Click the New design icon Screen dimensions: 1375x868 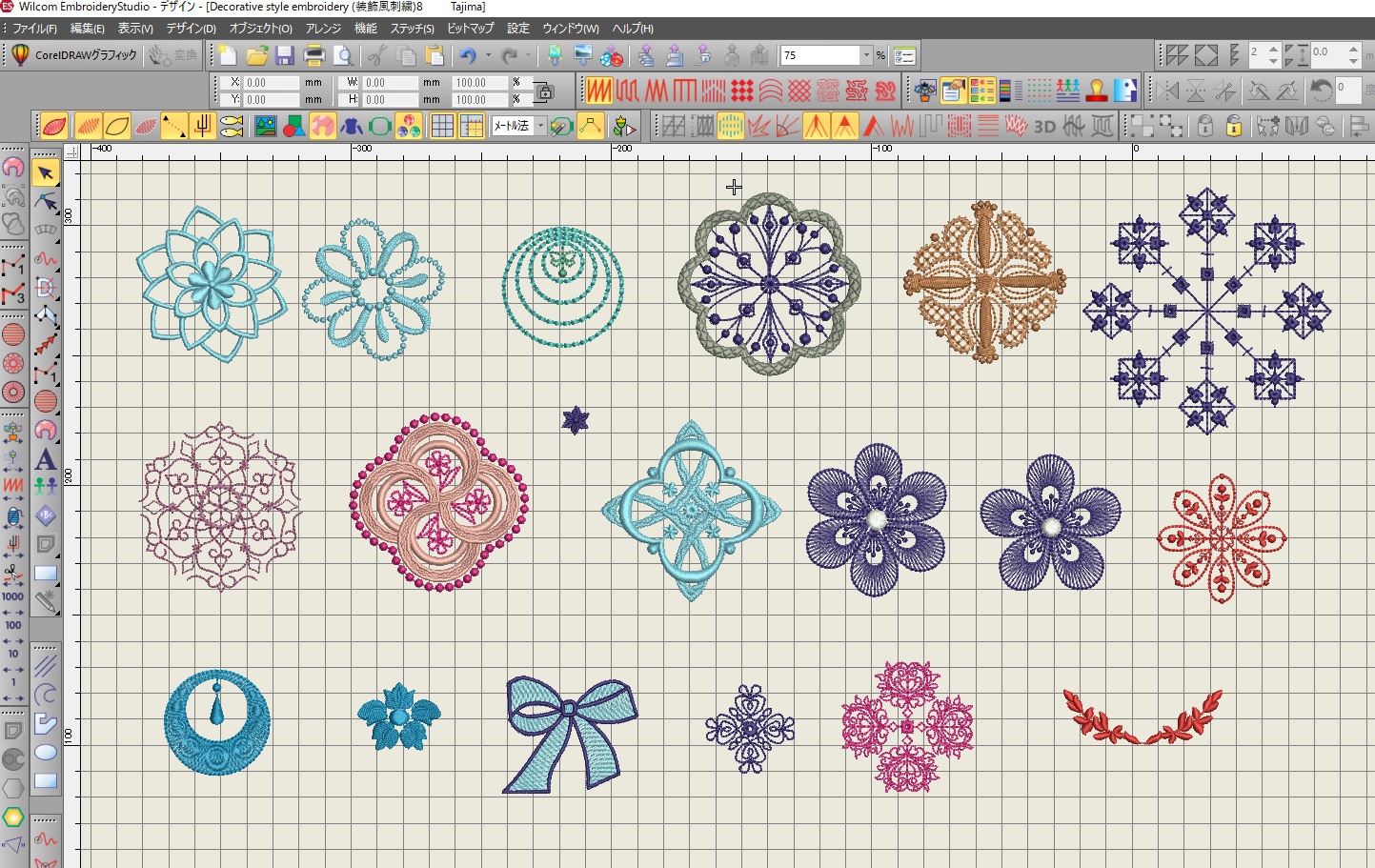click(x=227, y=55)
